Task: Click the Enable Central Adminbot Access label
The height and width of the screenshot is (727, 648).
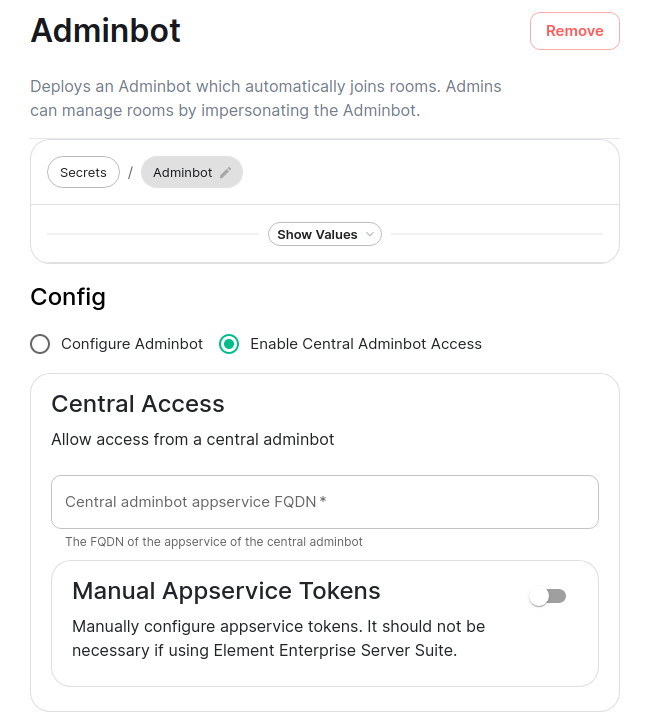Action: click(x=366, y=344)
